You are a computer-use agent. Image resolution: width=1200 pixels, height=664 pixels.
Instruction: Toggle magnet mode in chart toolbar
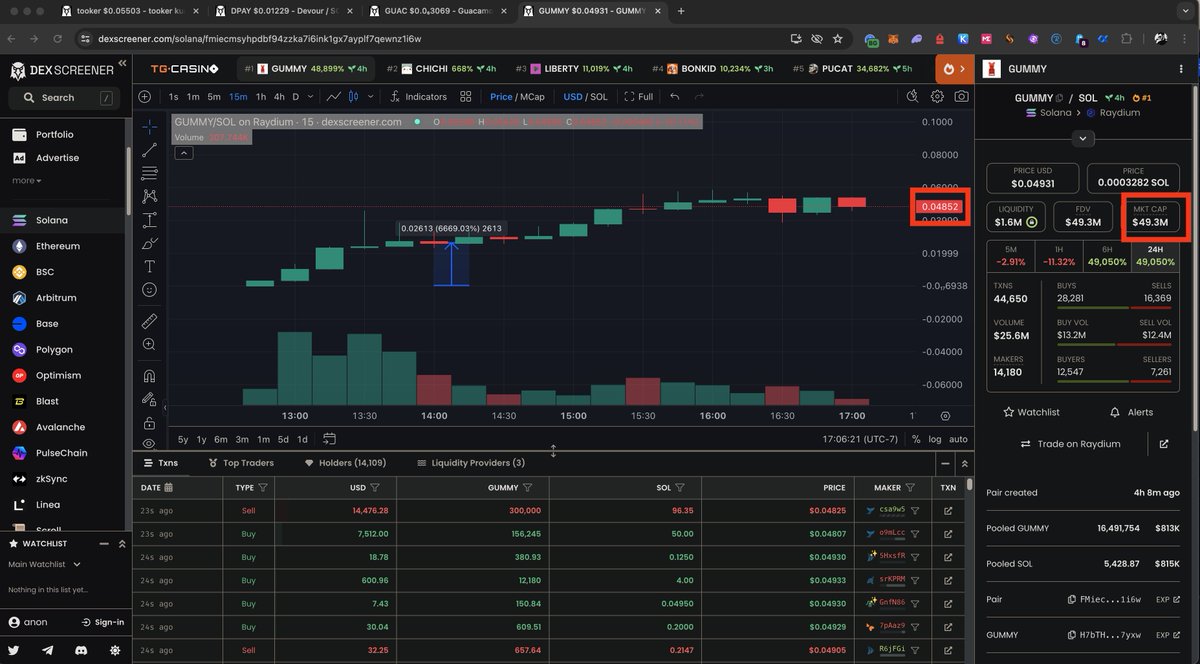(149, 376)
